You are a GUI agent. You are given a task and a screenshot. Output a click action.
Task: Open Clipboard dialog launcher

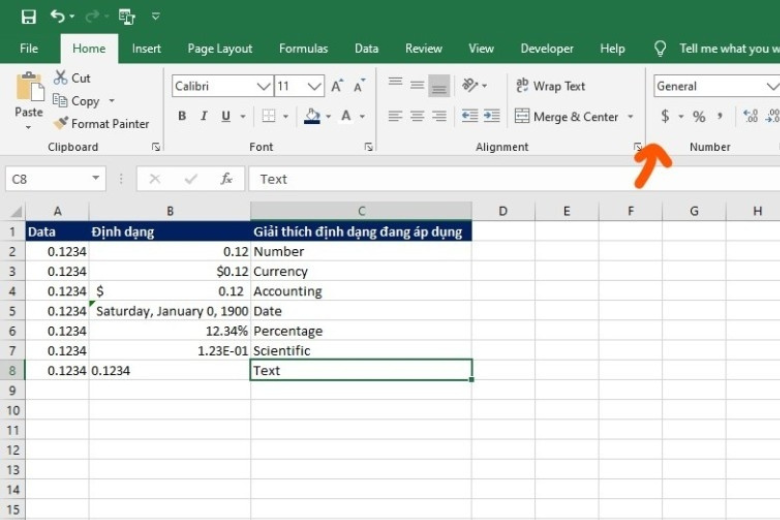click(x=156, y=147)
